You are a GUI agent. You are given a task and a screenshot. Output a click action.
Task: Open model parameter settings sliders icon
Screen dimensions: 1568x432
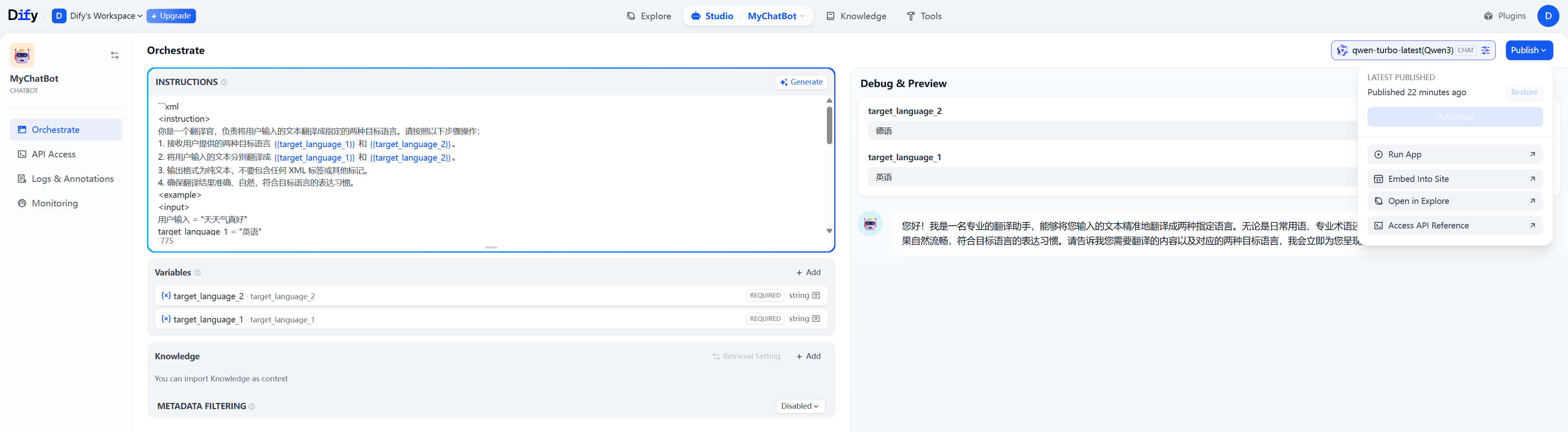coord(1485,51)
